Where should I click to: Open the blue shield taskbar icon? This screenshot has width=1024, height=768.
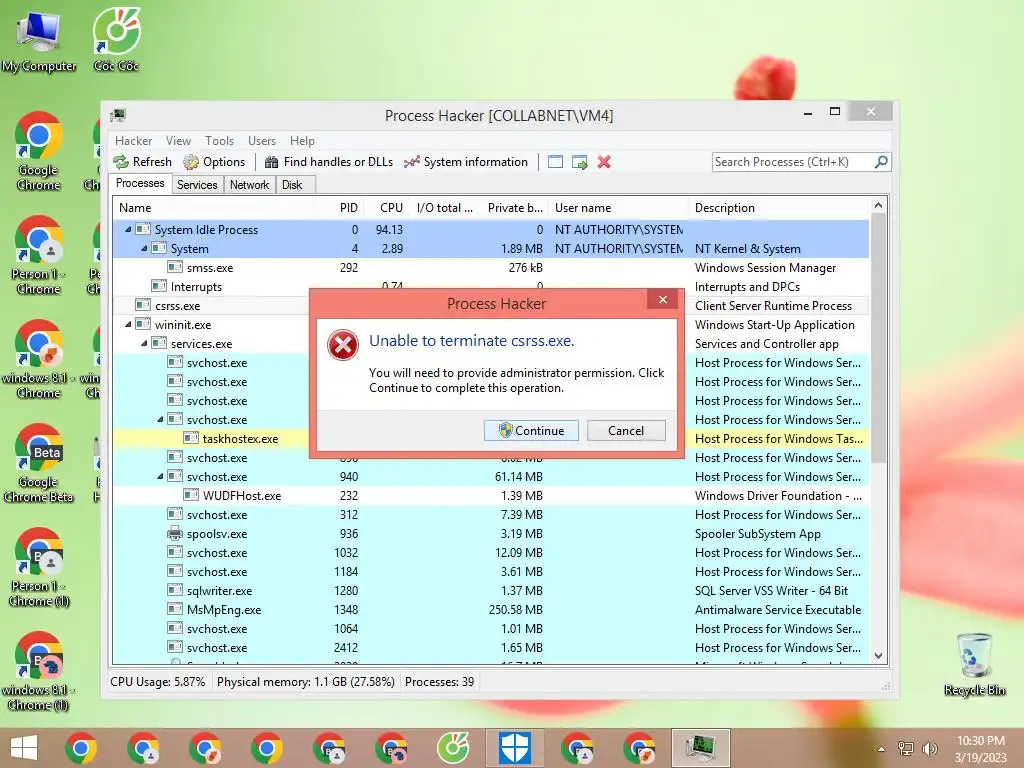click(514, 748)
